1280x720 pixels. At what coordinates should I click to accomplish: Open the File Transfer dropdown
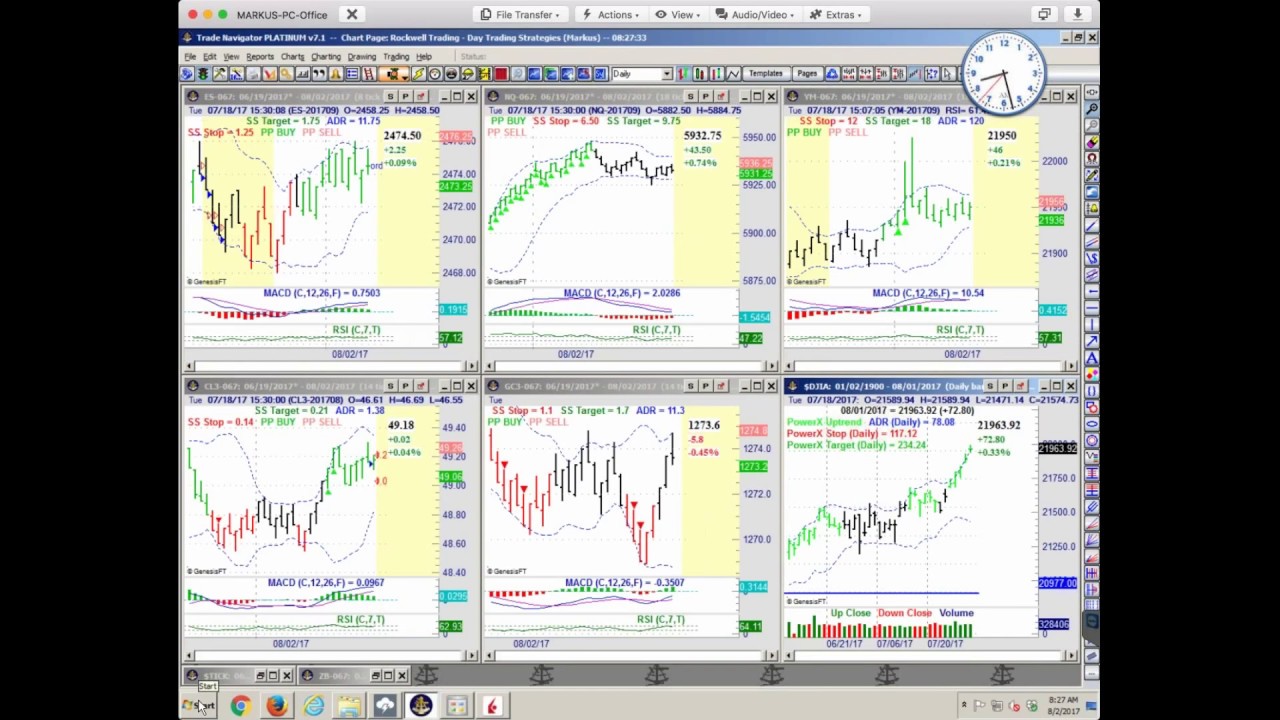[520, 15]
